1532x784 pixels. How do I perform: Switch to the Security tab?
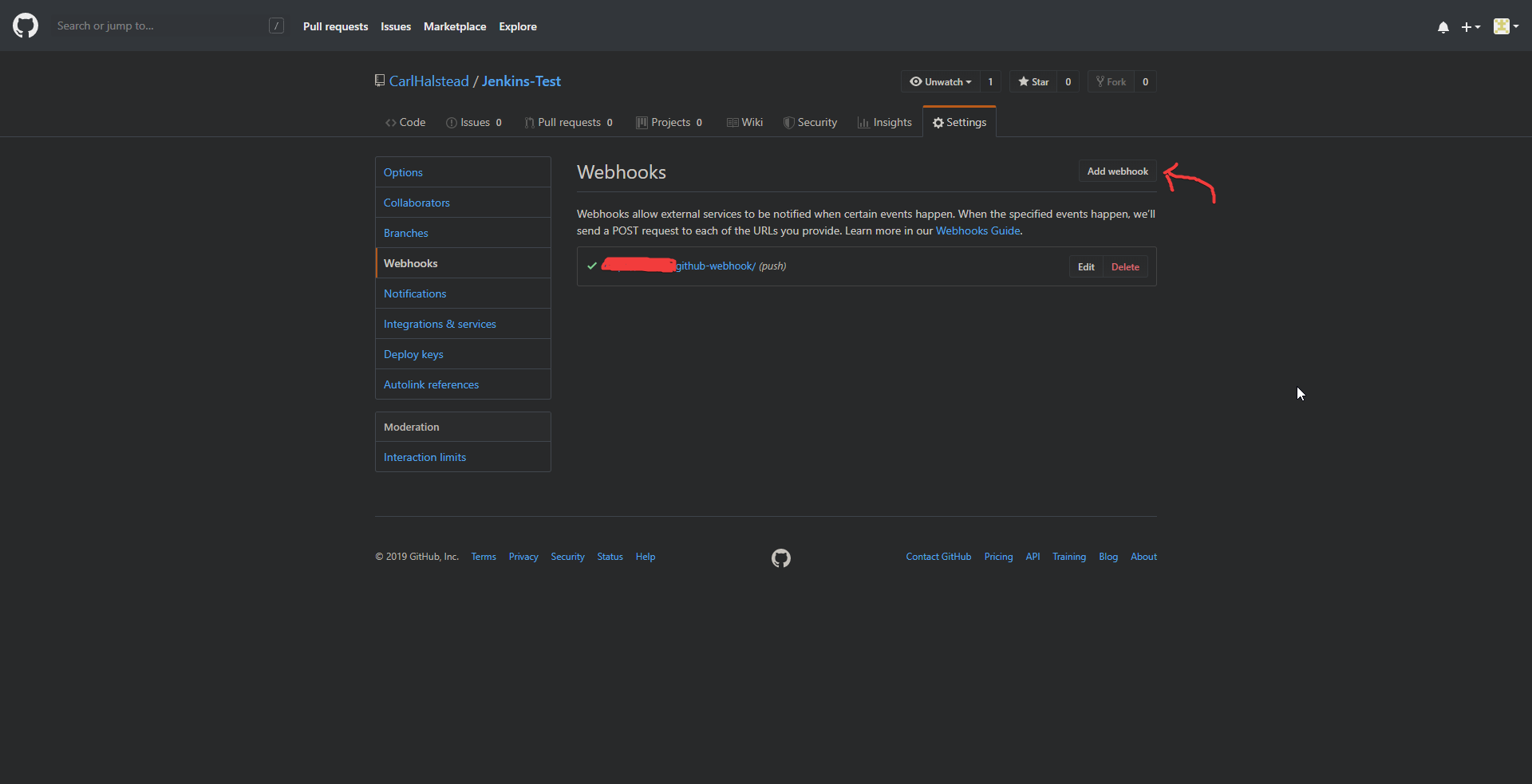(x=810, y=122)
